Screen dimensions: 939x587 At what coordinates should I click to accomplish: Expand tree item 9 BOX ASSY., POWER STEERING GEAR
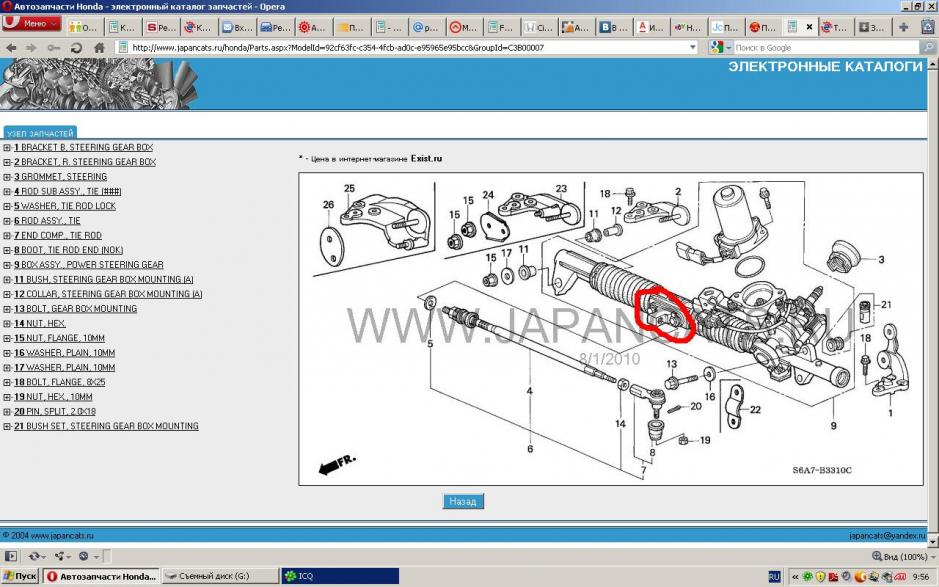(7, 265)
